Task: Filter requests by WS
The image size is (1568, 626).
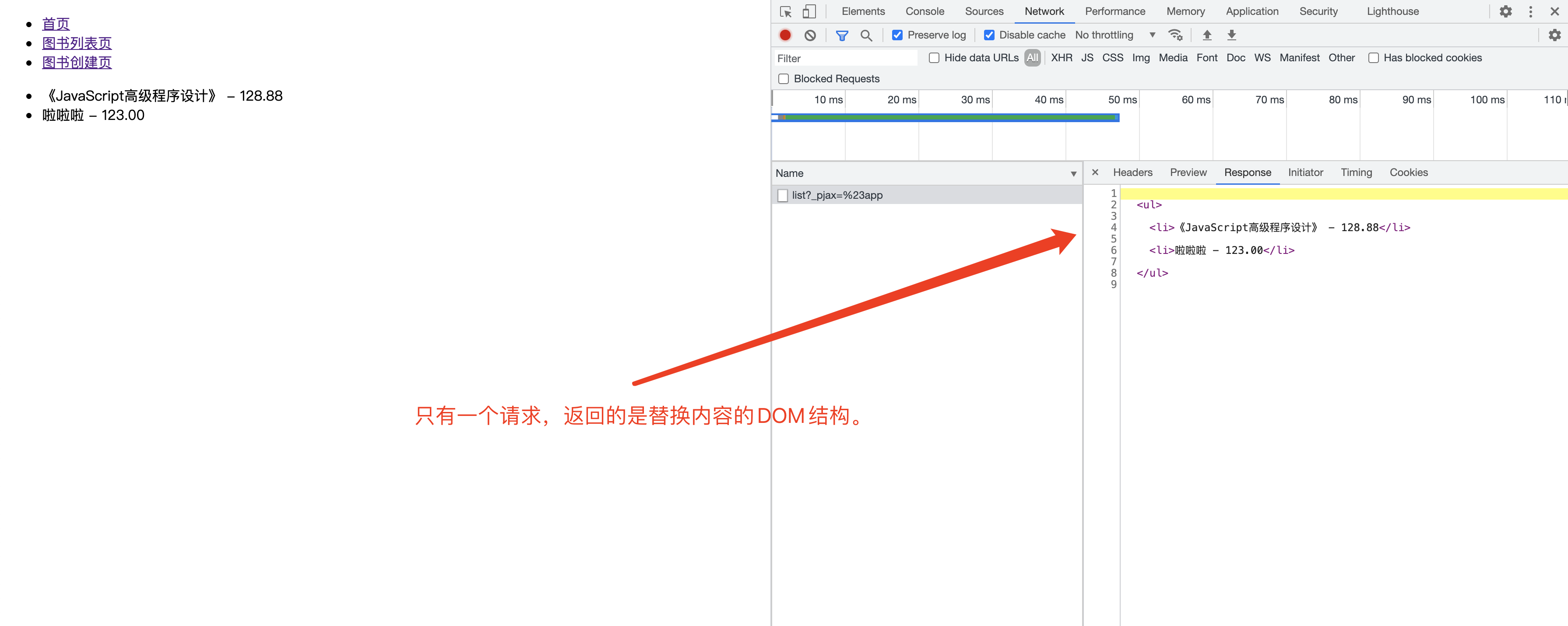Action: click(1262, 58)
